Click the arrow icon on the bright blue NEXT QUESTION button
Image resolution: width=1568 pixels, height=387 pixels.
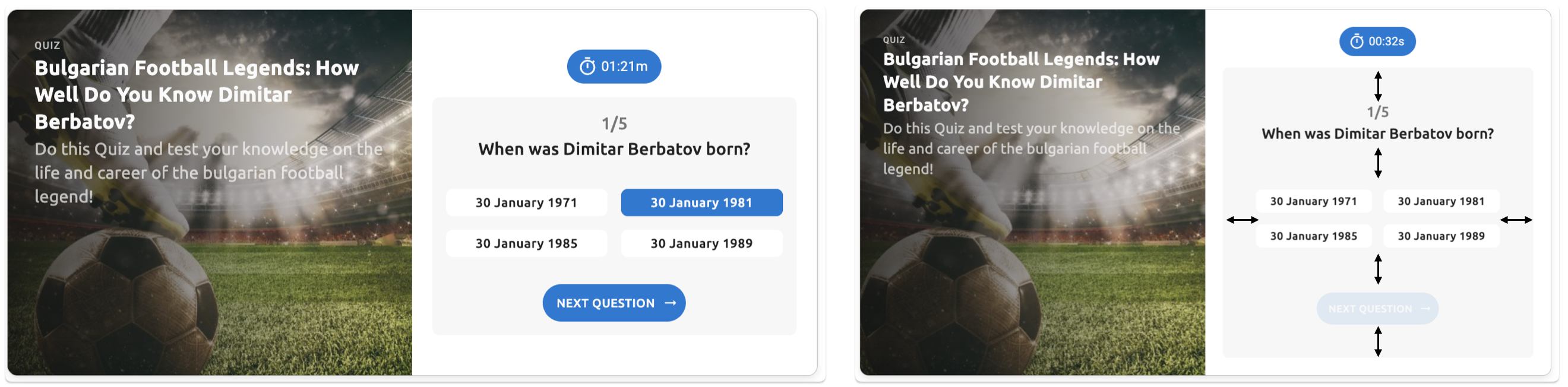(670, 303)
